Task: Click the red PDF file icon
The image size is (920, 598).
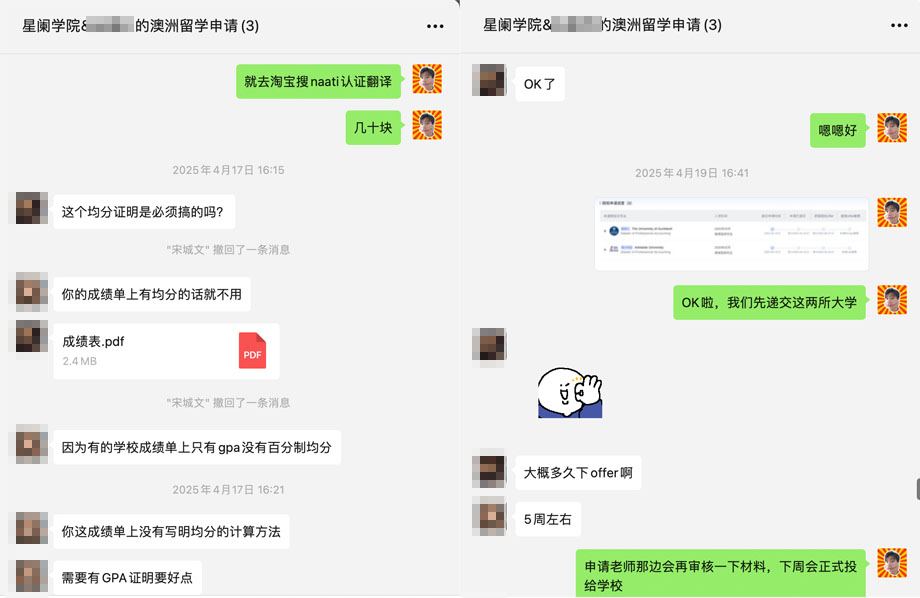Action: pos(252,351)
